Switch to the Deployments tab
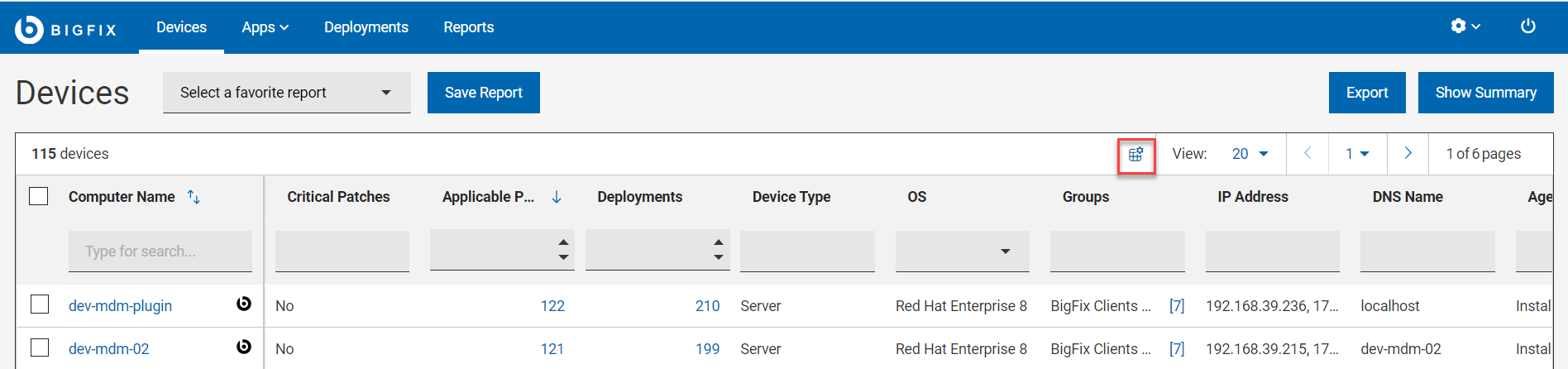The image size is (1568, 369). coord(366,27)
